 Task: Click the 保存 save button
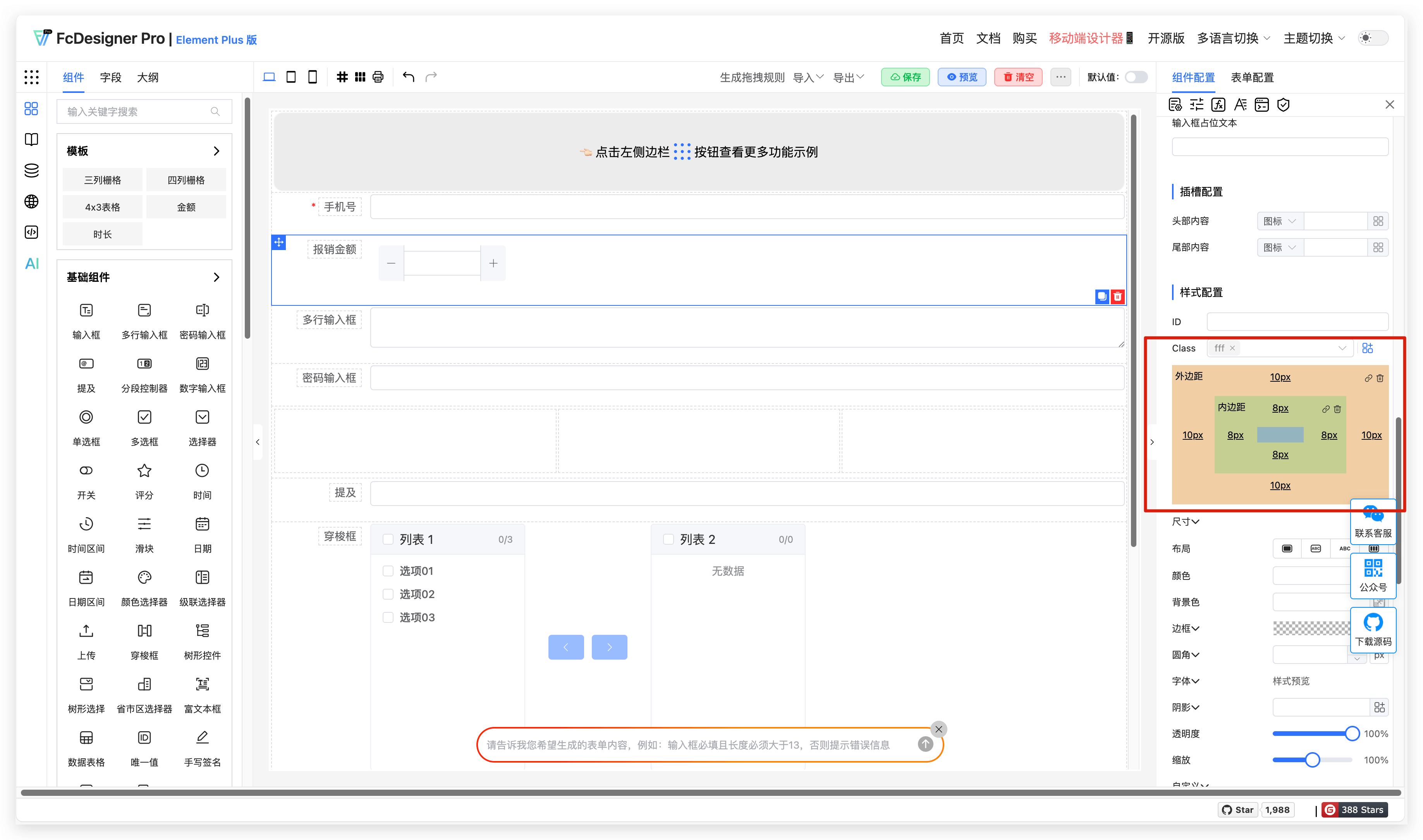[x=905, y=77]
